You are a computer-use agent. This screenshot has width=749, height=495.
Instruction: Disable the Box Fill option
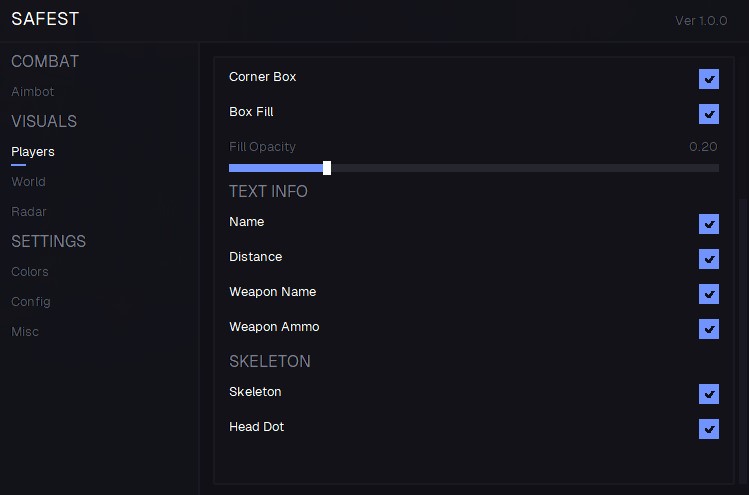point(709,114)
